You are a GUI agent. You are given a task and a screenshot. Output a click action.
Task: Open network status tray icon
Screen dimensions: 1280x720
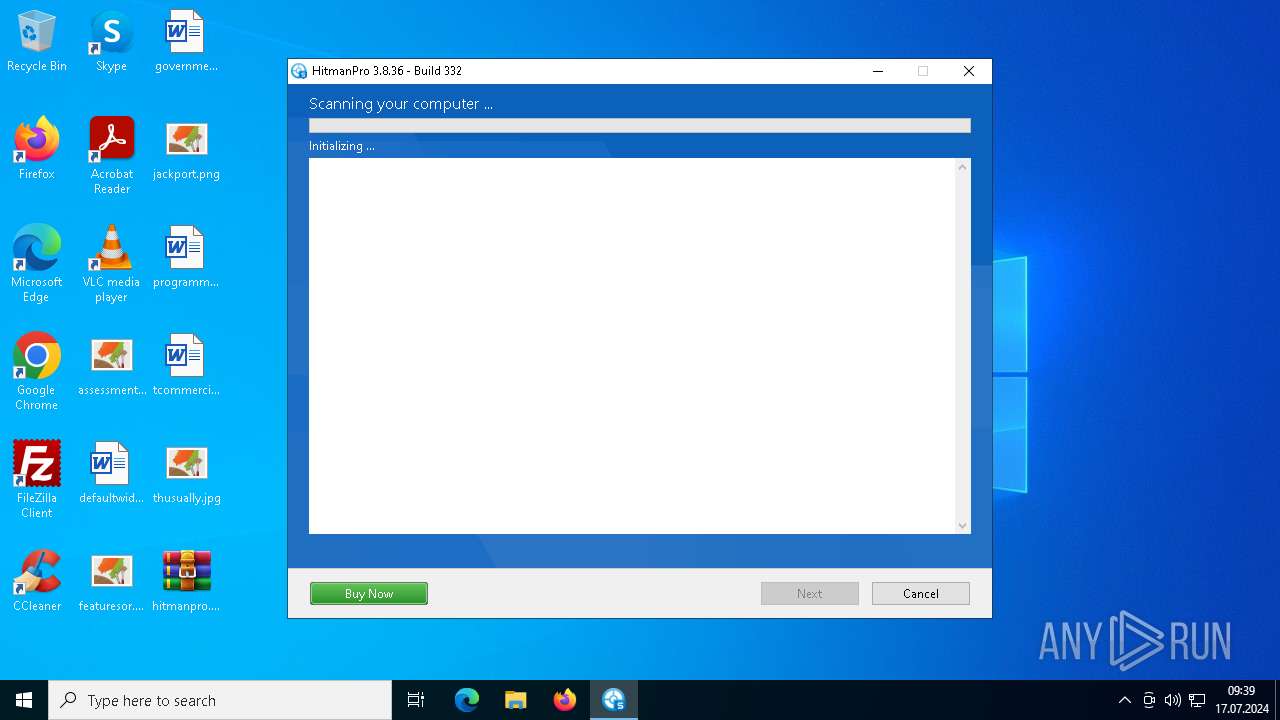(x=1197, y=700)
